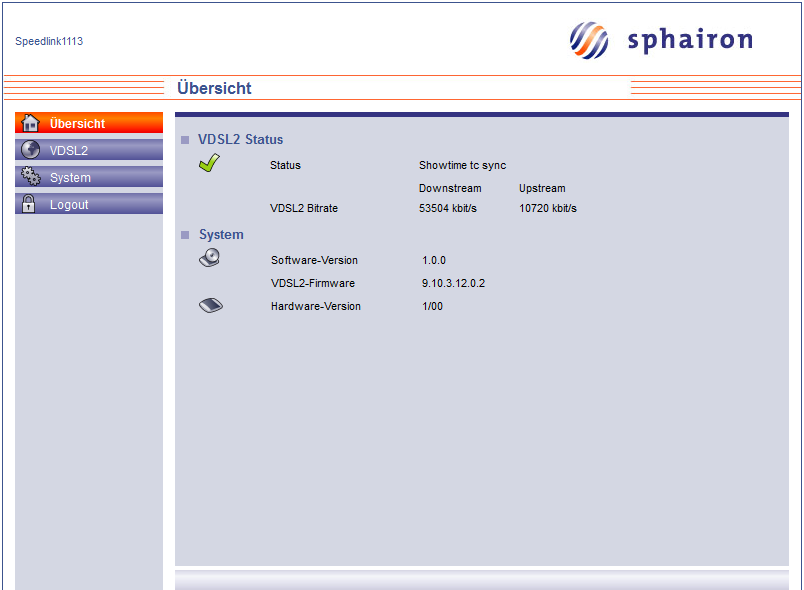Screen dimensions: 804x590
Task: Click the Showtime tc sync status text
Action: (462, 165)
